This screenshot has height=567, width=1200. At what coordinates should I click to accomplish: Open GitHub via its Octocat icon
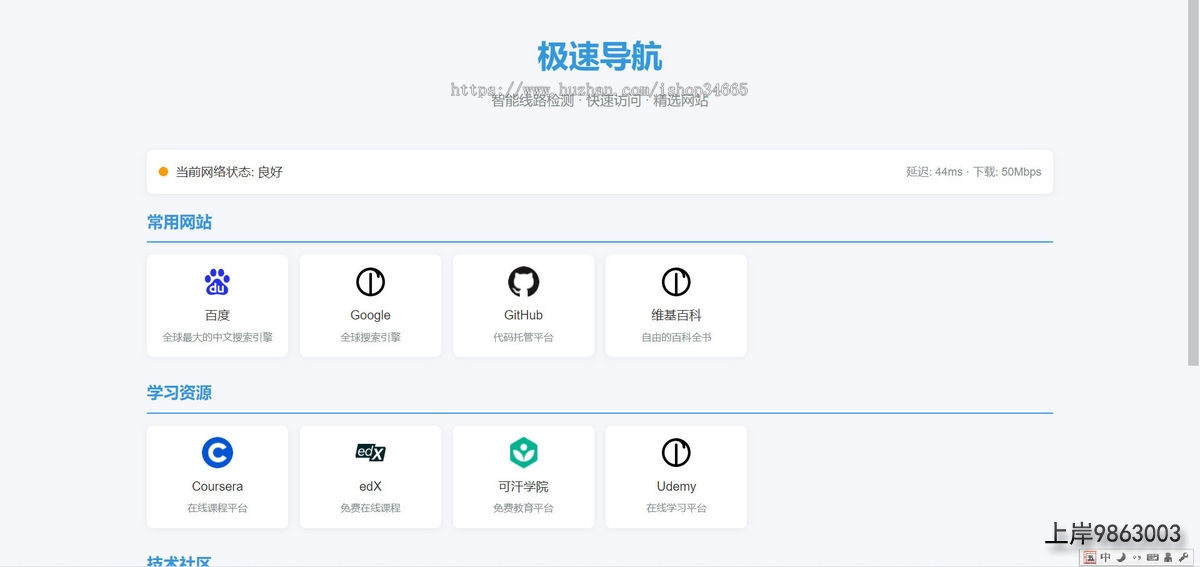[523, 282]
